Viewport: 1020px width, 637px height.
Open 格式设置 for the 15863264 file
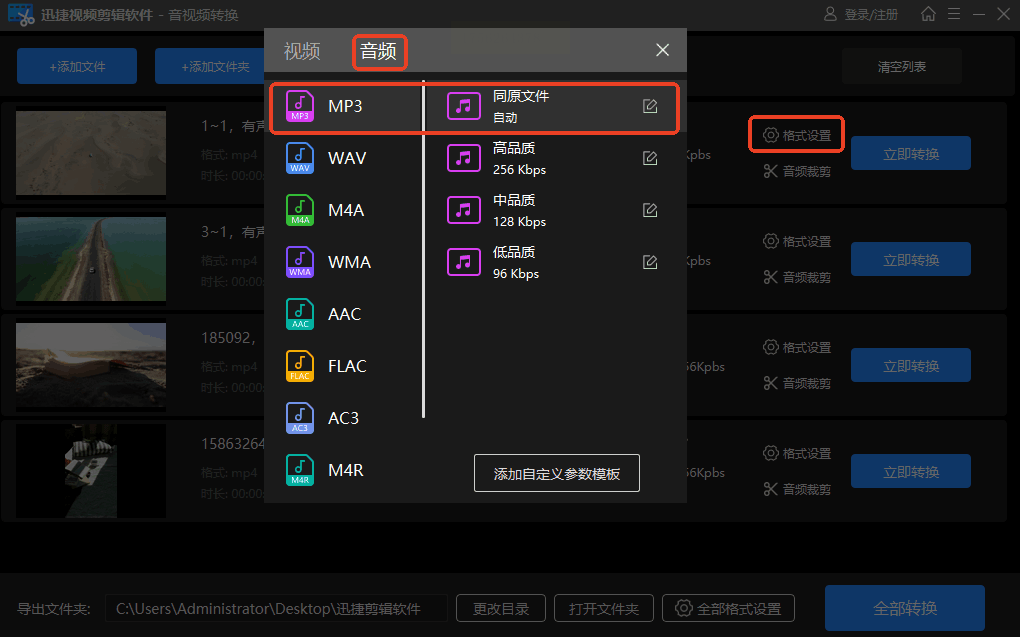[x=797, y=454]
